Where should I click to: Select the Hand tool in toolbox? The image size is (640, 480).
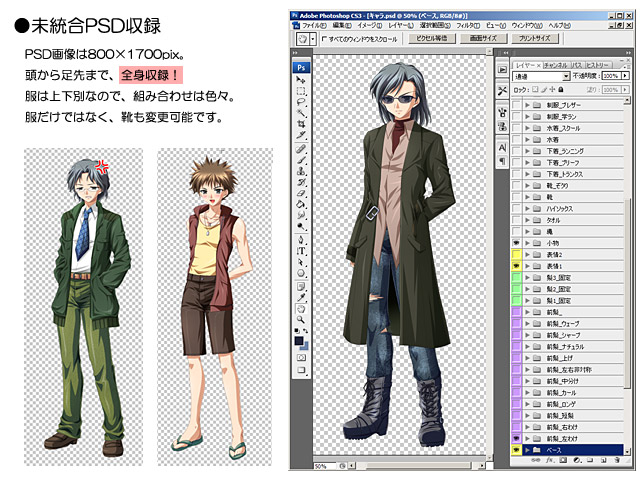301,309
